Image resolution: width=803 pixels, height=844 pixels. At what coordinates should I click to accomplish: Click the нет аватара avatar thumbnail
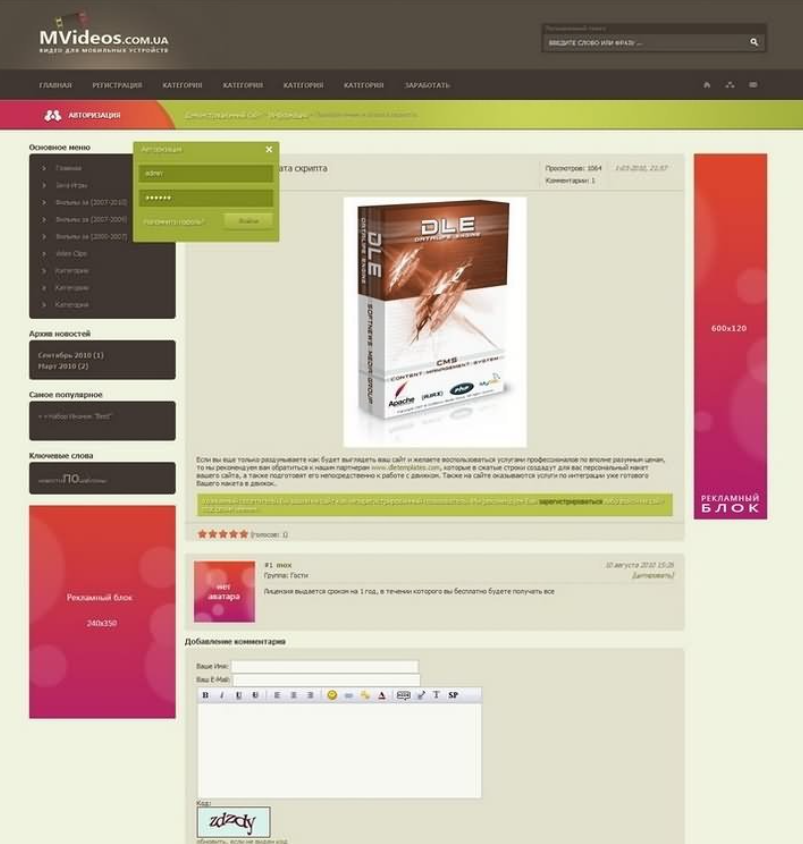224,592
